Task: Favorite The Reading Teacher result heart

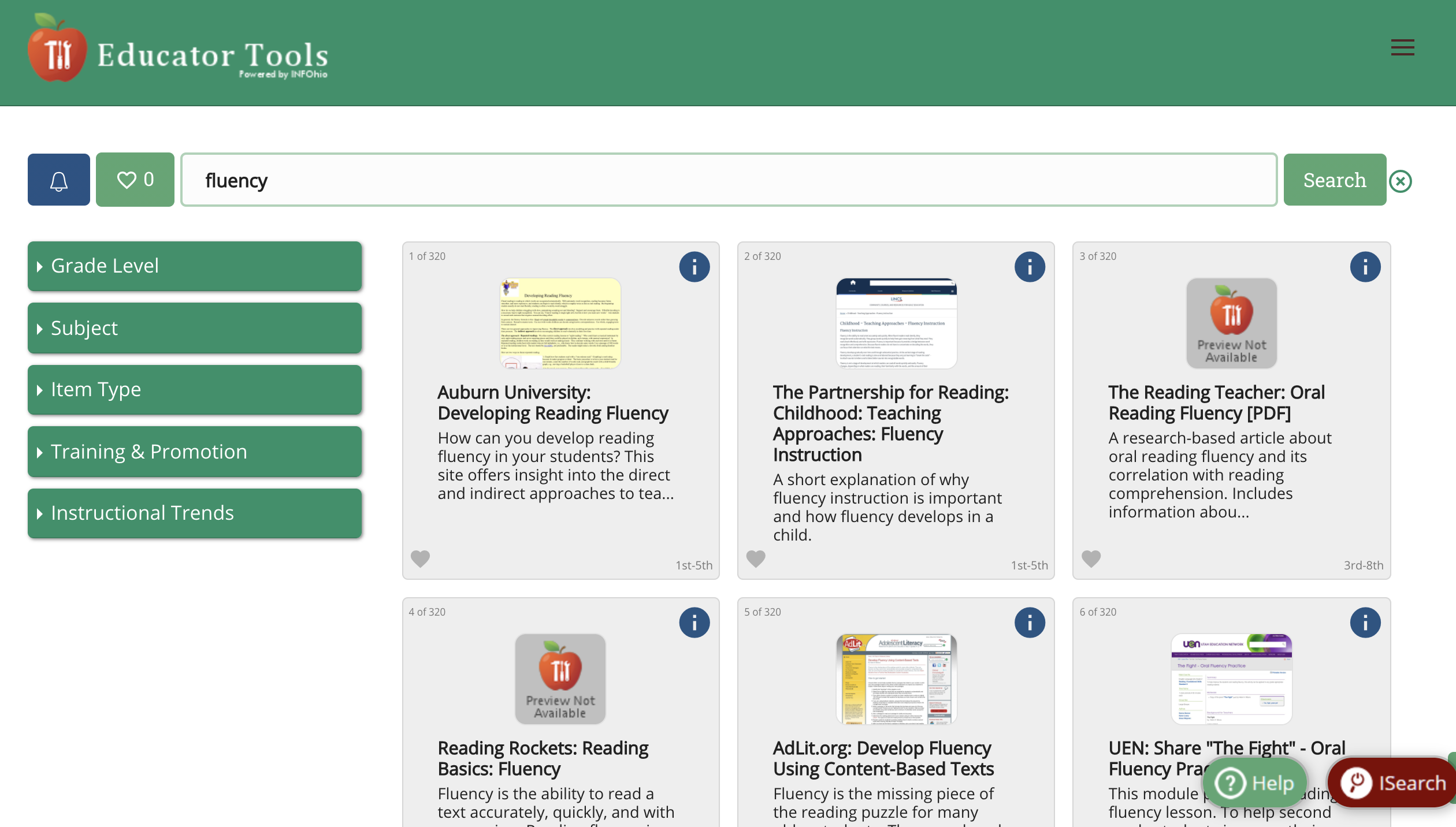Action: 1091,558
